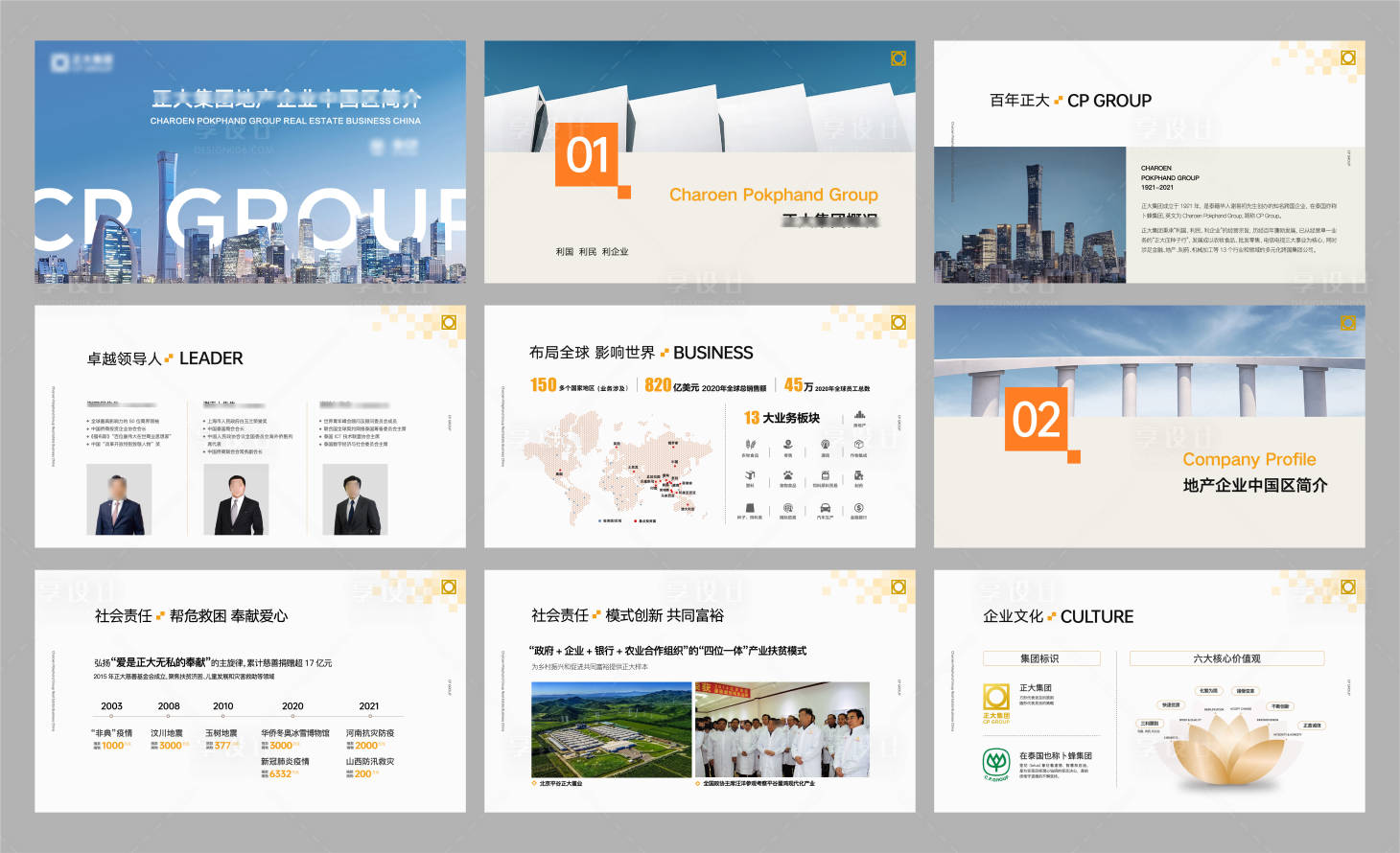Click the photo of people in white coats
The height and width of the screenshot is (853, 1400).
click(782, 729)
